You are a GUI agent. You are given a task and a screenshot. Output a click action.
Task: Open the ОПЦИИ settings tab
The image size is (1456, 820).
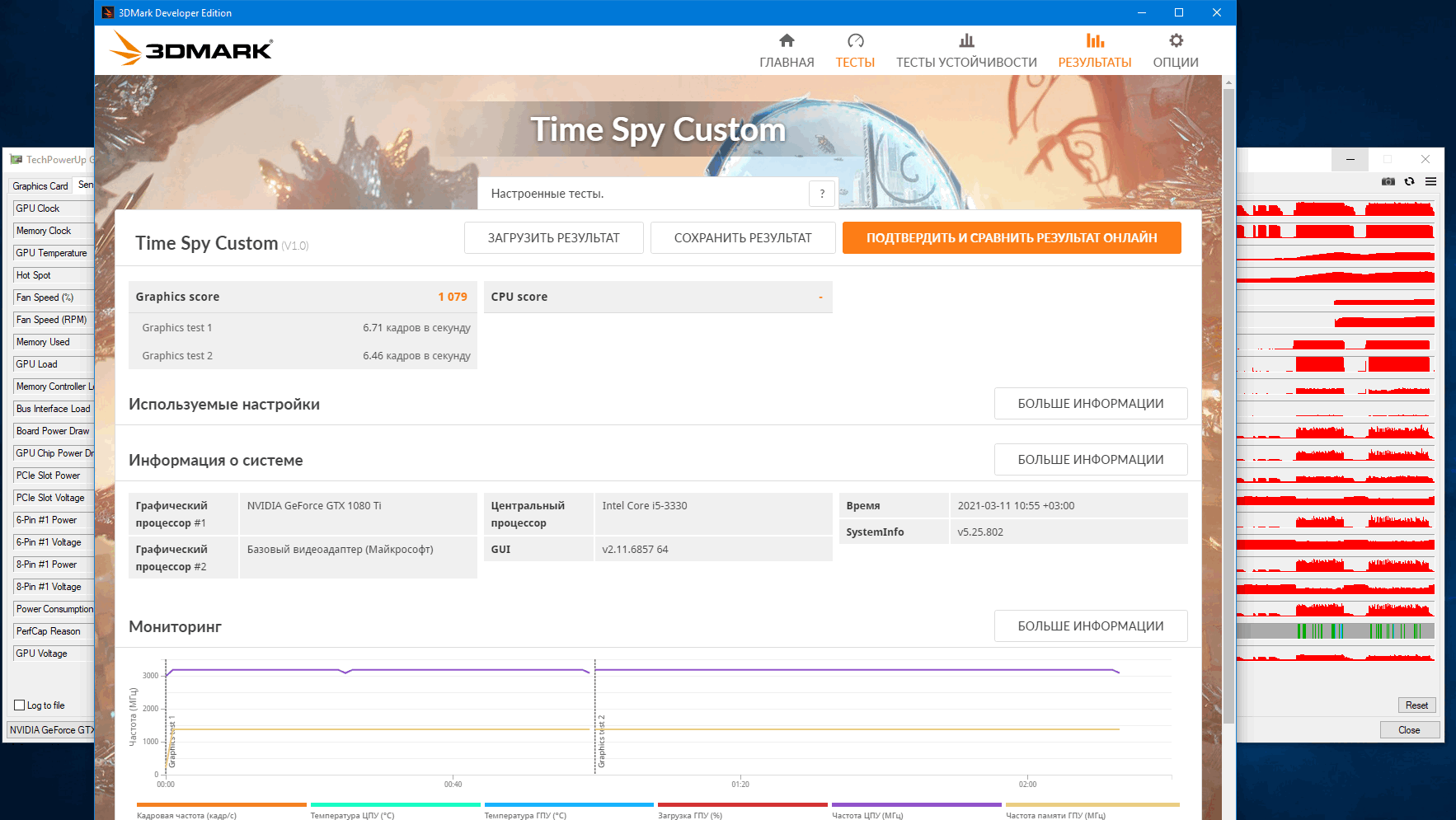1176,51
